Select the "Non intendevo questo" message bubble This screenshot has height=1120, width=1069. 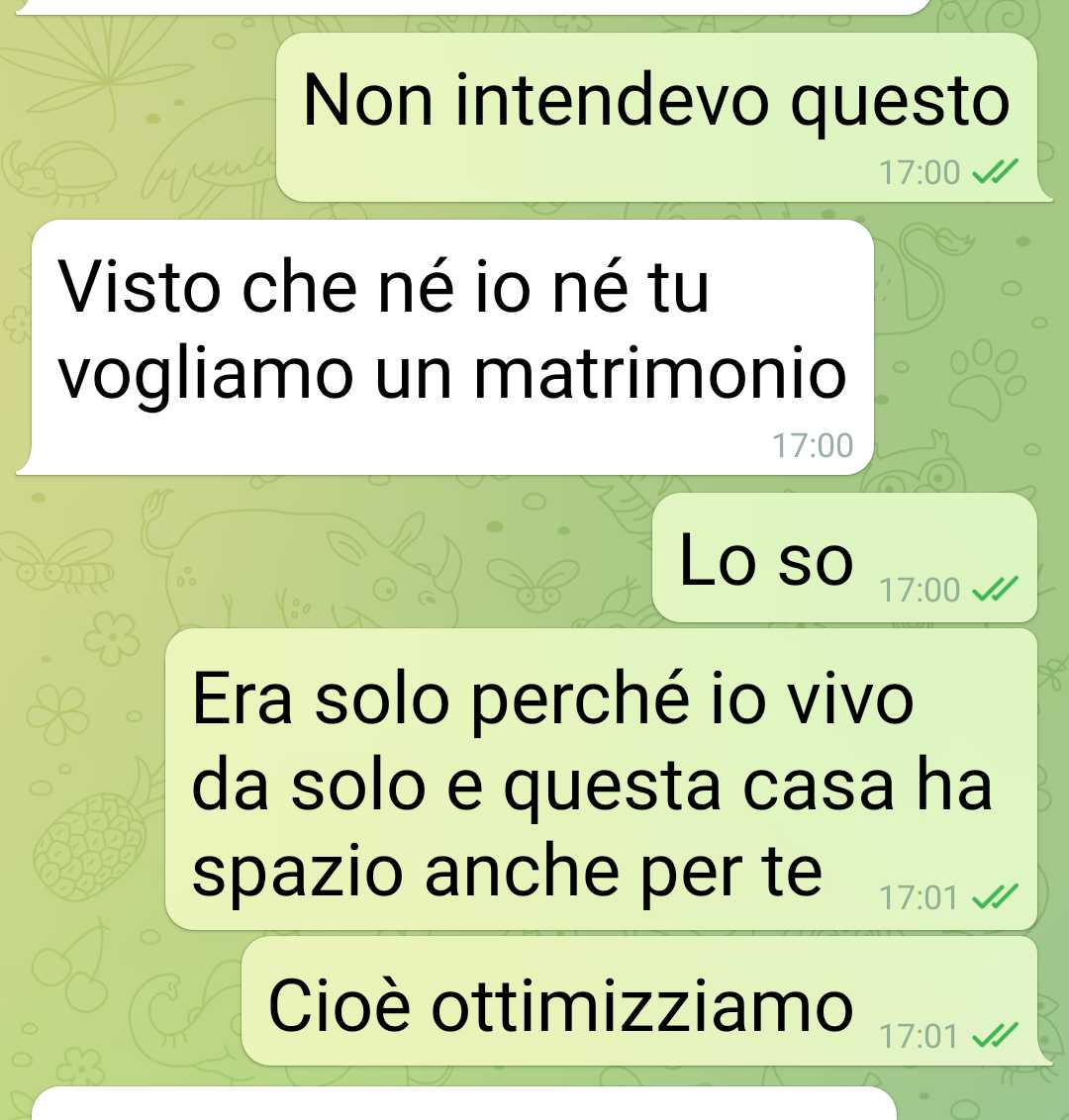pyautogui.click(x=657, y=117)
